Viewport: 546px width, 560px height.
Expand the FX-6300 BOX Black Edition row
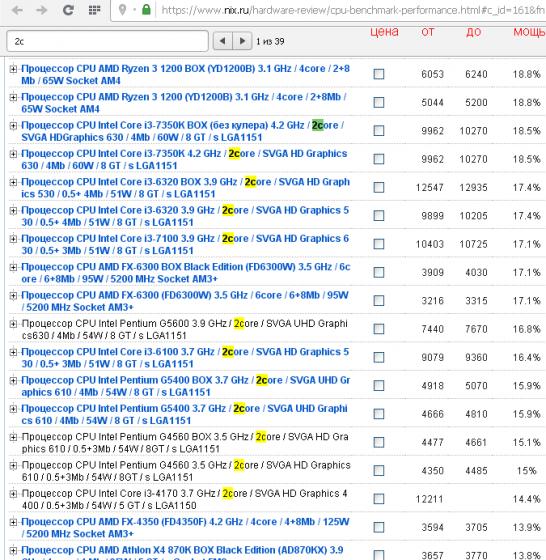[13, 267]
